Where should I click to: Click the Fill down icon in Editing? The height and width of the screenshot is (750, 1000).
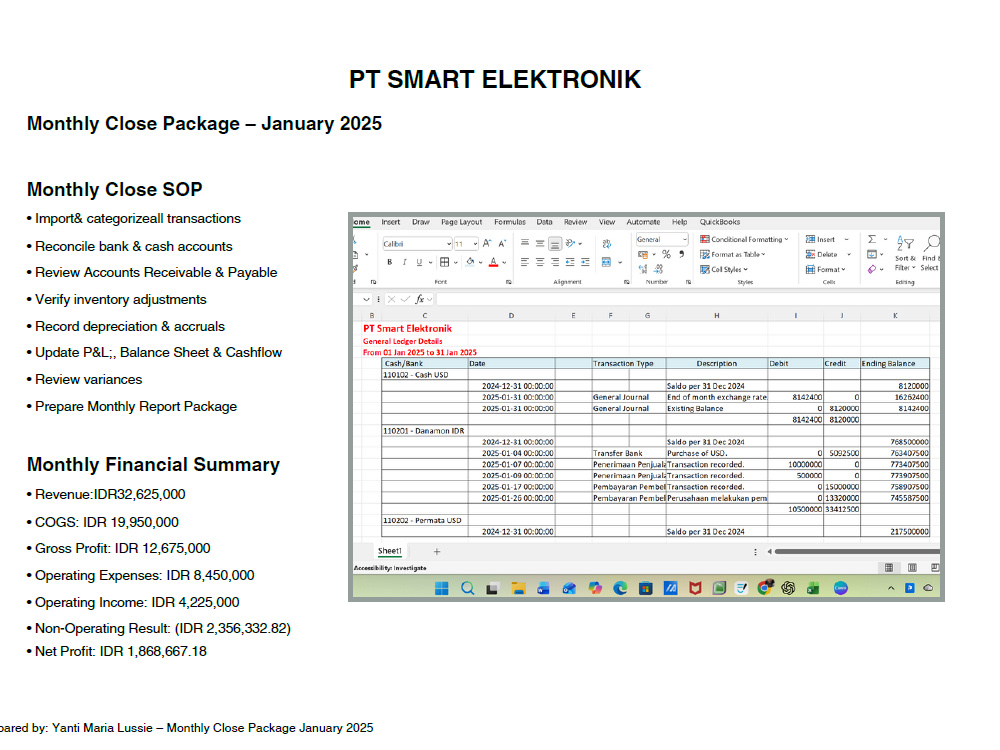pos(872,254)
